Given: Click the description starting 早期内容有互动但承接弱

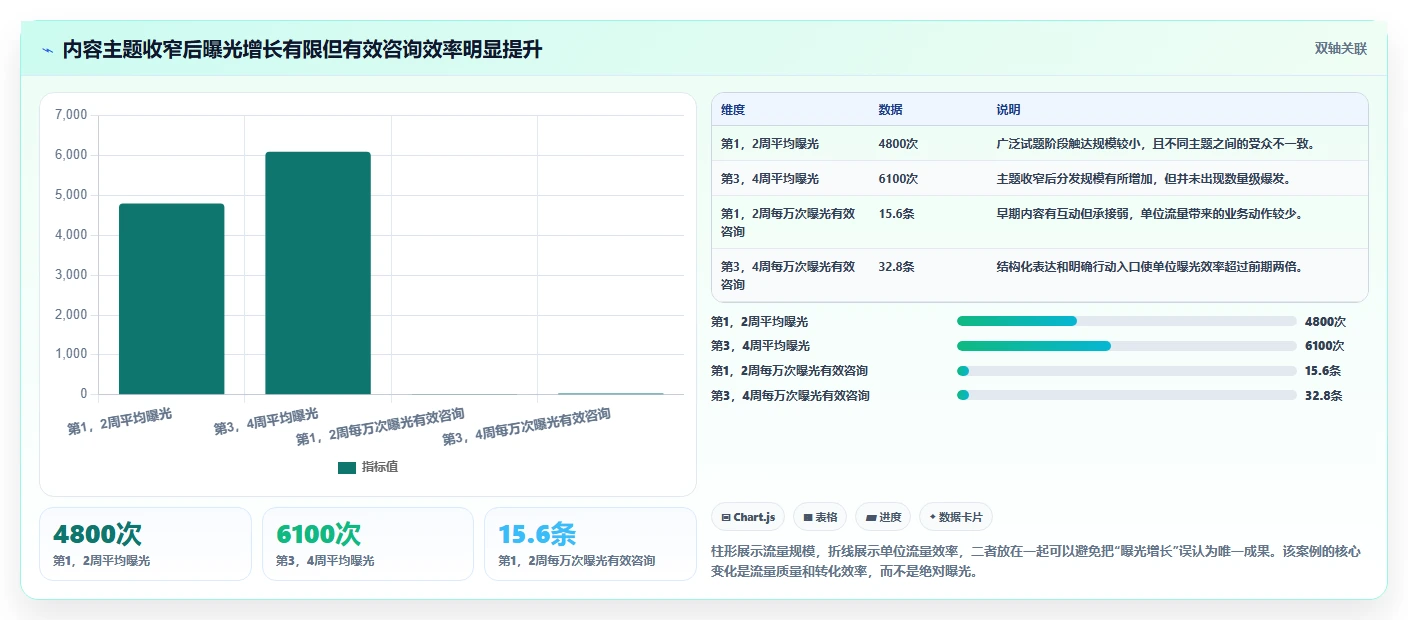Looking at the screenshot, I should [x=1149, y=214].
